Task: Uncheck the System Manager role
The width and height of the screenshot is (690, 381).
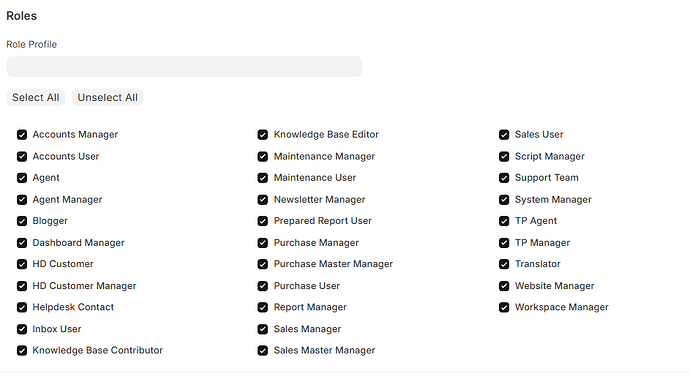Action: coord(504,200)
